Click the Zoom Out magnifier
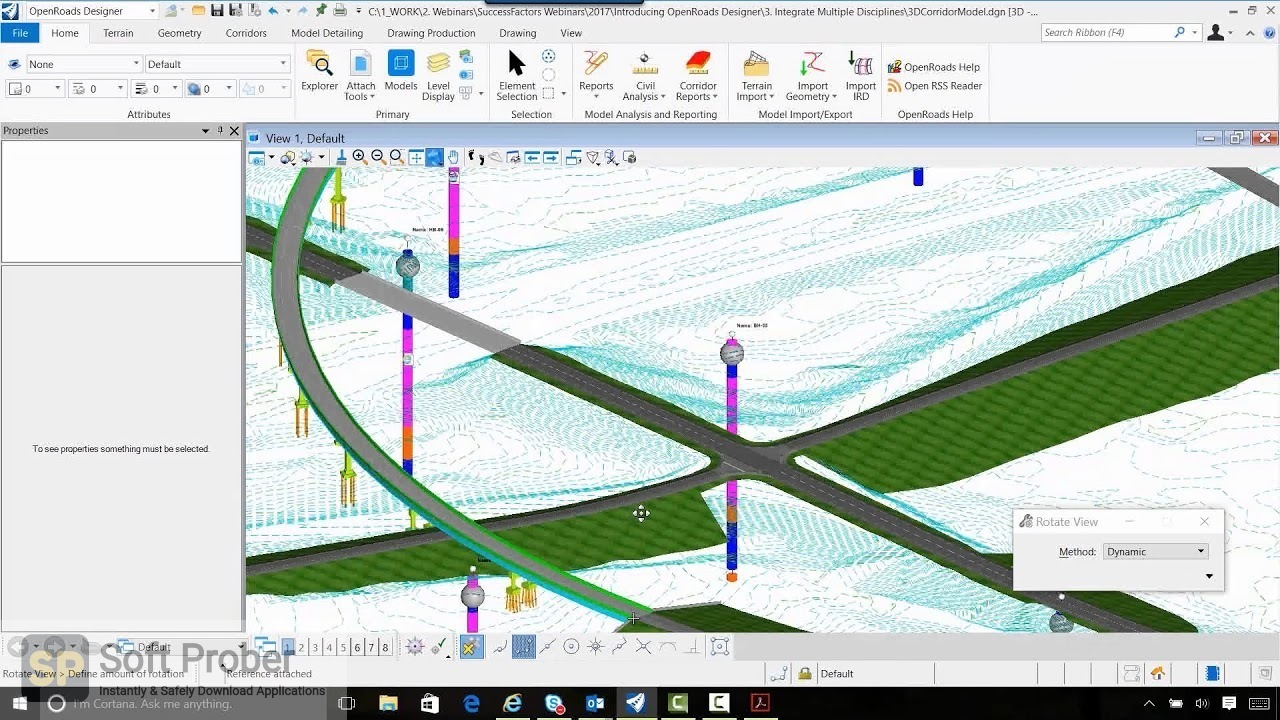 [x=378, y=157]
